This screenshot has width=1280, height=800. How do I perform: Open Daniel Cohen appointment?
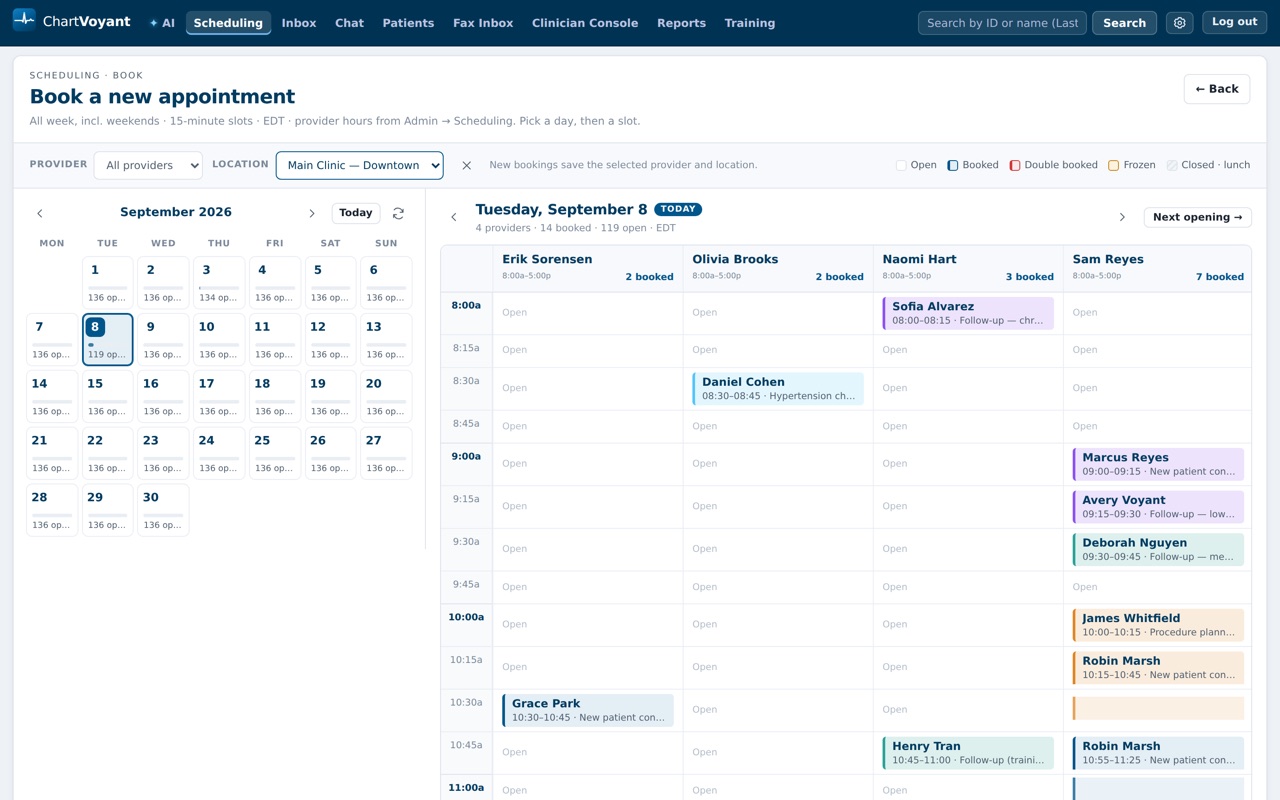778,388
